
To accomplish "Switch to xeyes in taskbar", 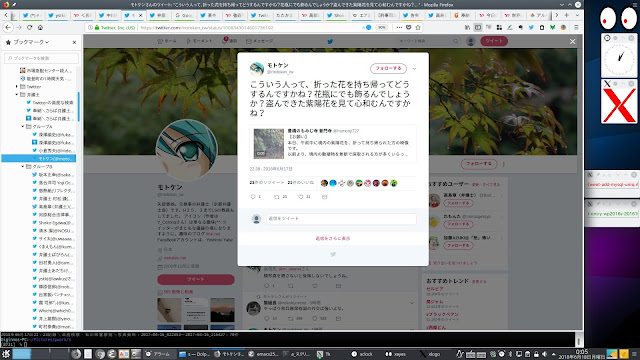I will click(x=396, y=354).
